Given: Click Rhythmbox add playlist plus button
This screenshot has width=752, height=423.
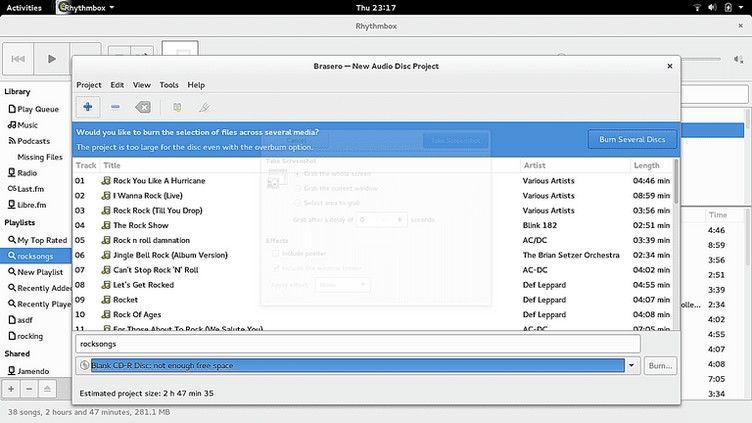Looking at the screenshot, I should (11, 389).
